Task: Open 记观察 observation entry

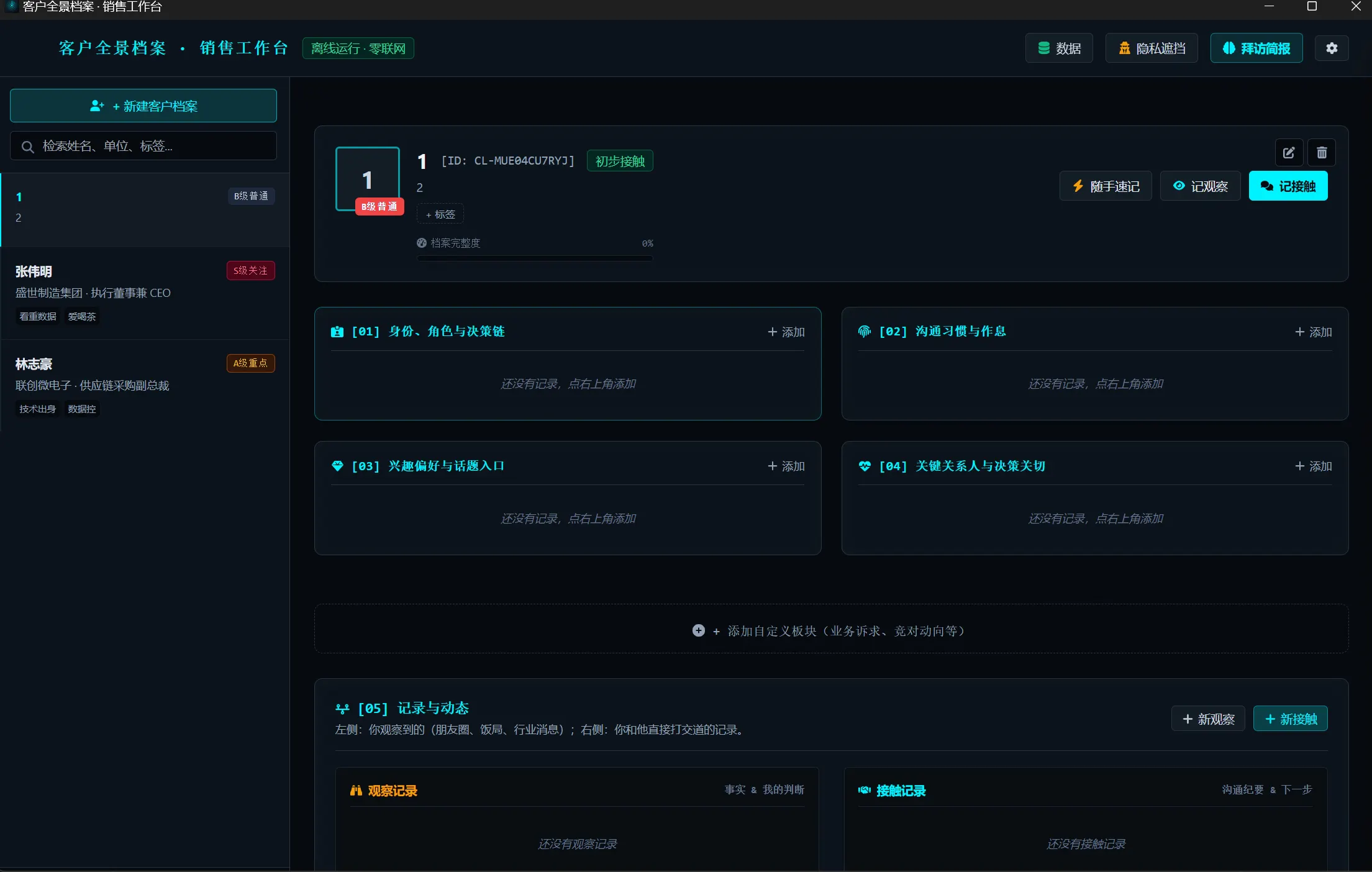Action: click(x=1200, y=186)
